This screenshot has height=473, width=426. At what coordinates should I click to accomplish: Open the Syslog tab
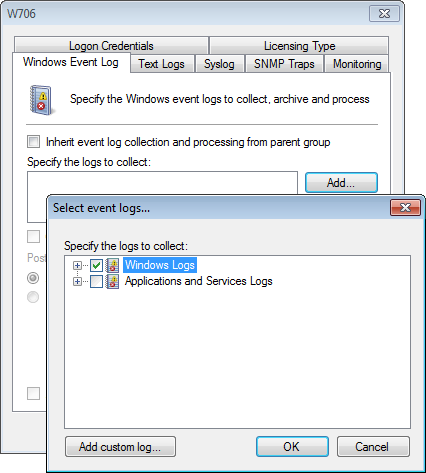(219, 64)
